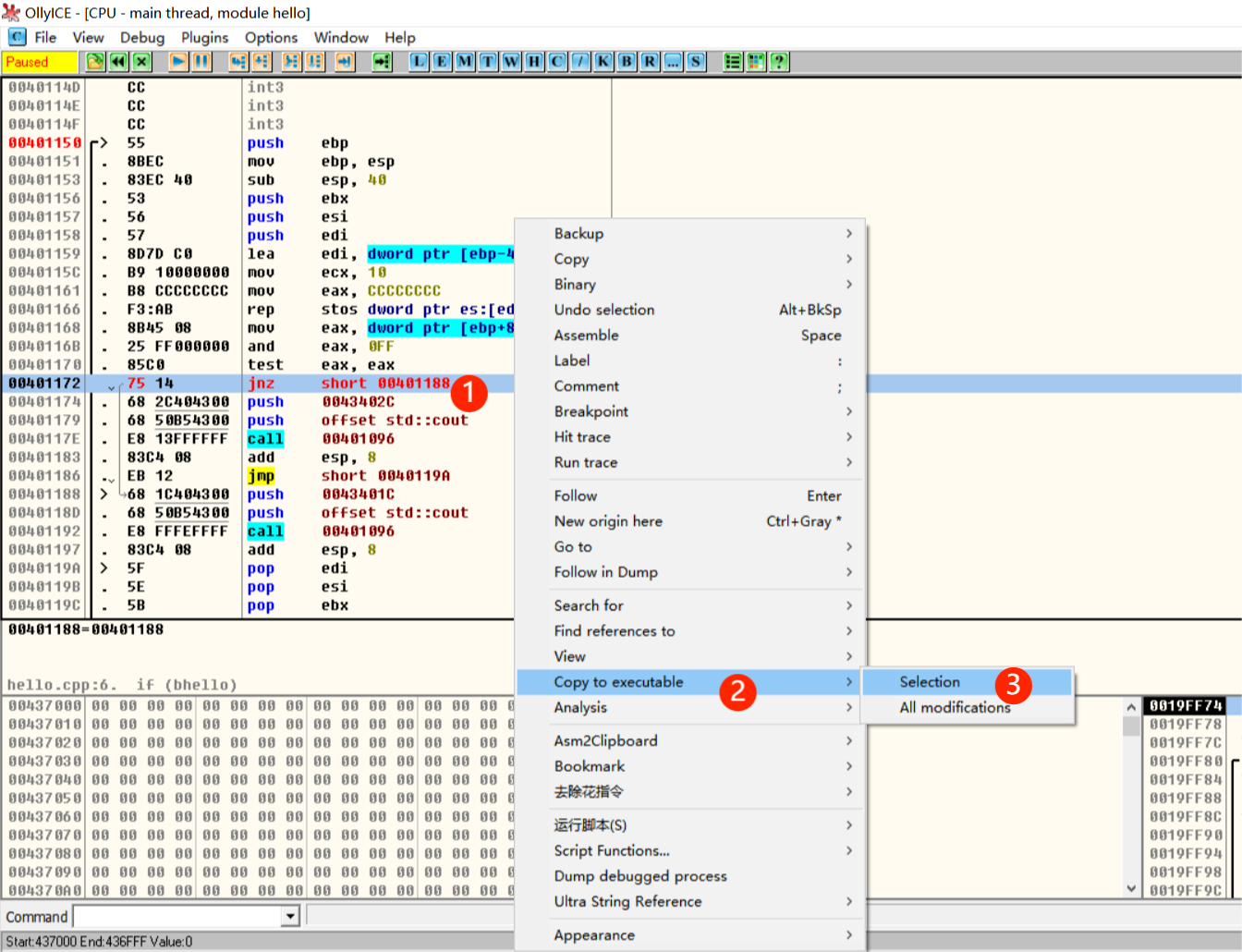Click inside the Command input field
Screen dimensions: 1242x952
[x=176, y=916]
